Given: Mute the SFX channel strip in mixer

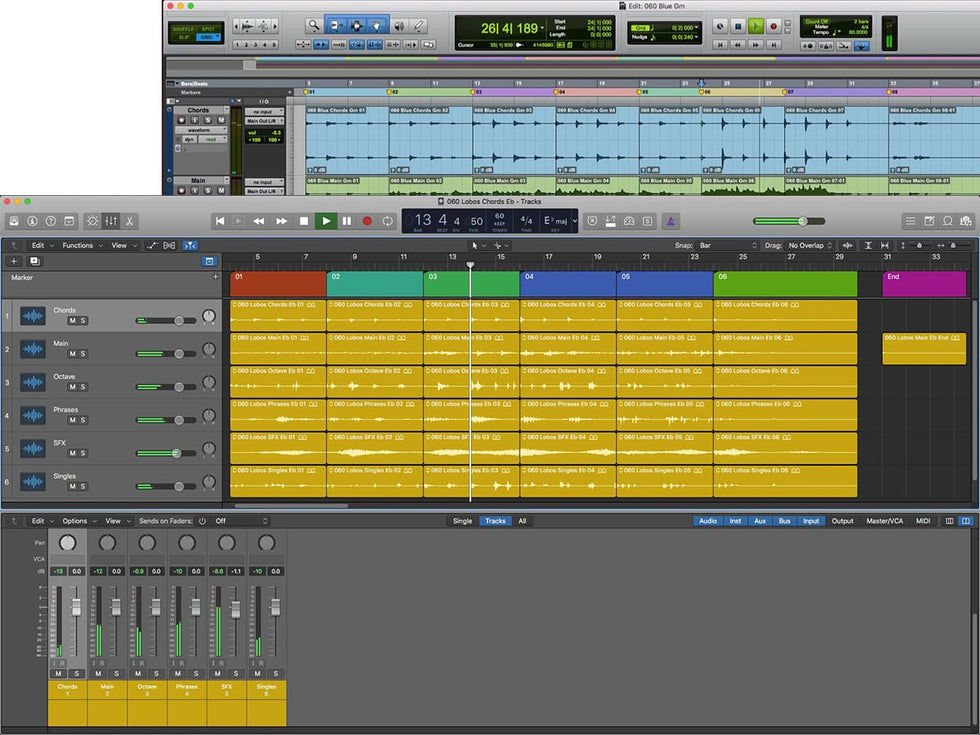Looking at the screenshot, I should point(218,673).
